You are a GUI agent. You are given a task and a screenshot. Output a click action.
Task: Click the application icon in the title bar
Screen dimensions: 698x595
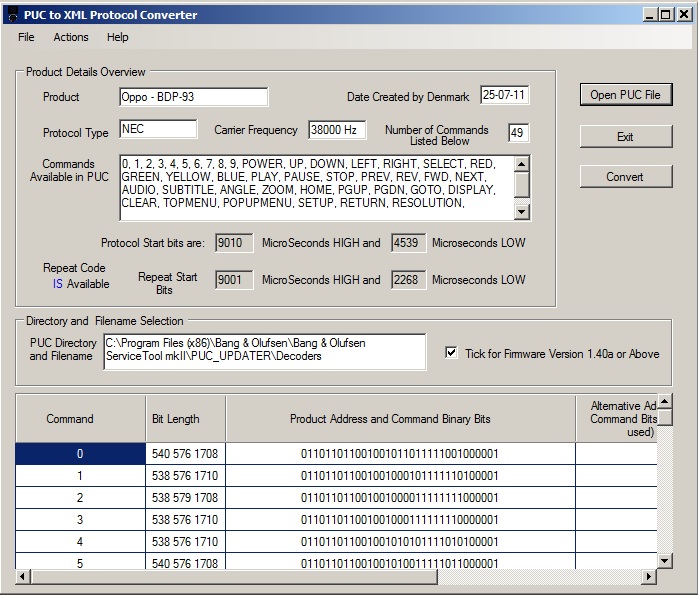[11, 14]
